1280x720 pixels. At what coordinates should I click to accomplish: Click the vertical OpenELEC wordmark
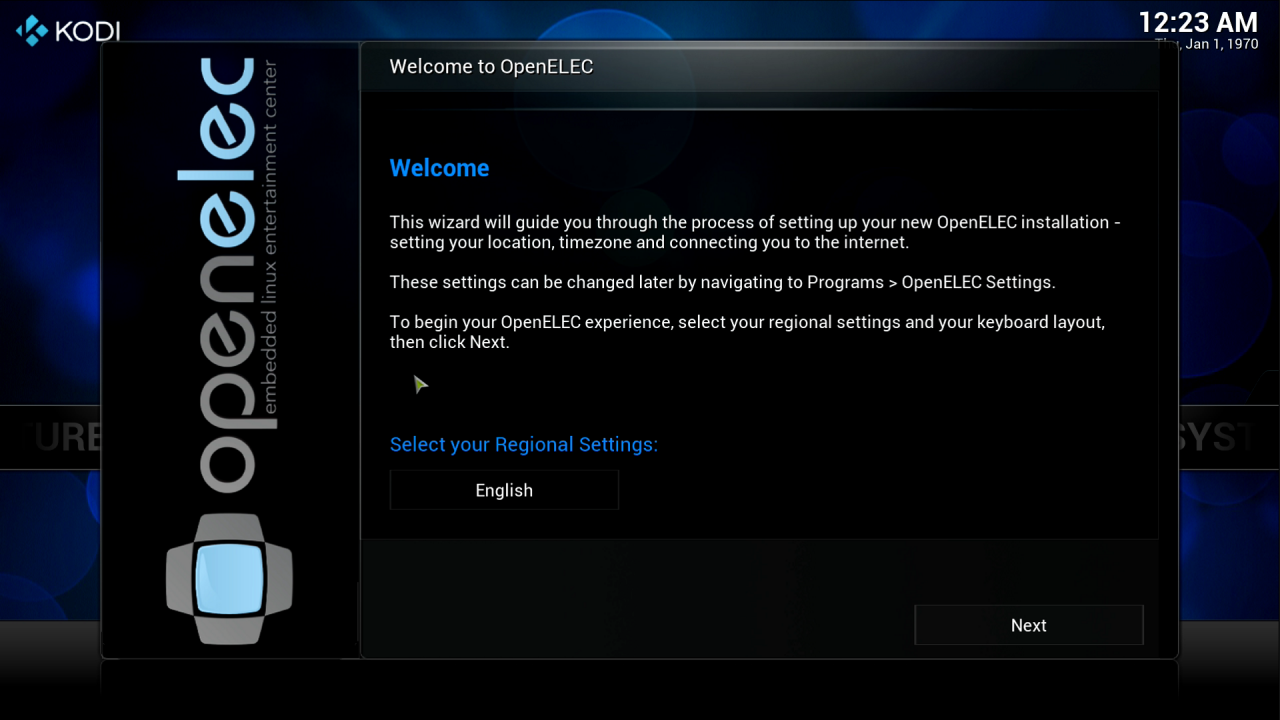(x=226, y=275)
